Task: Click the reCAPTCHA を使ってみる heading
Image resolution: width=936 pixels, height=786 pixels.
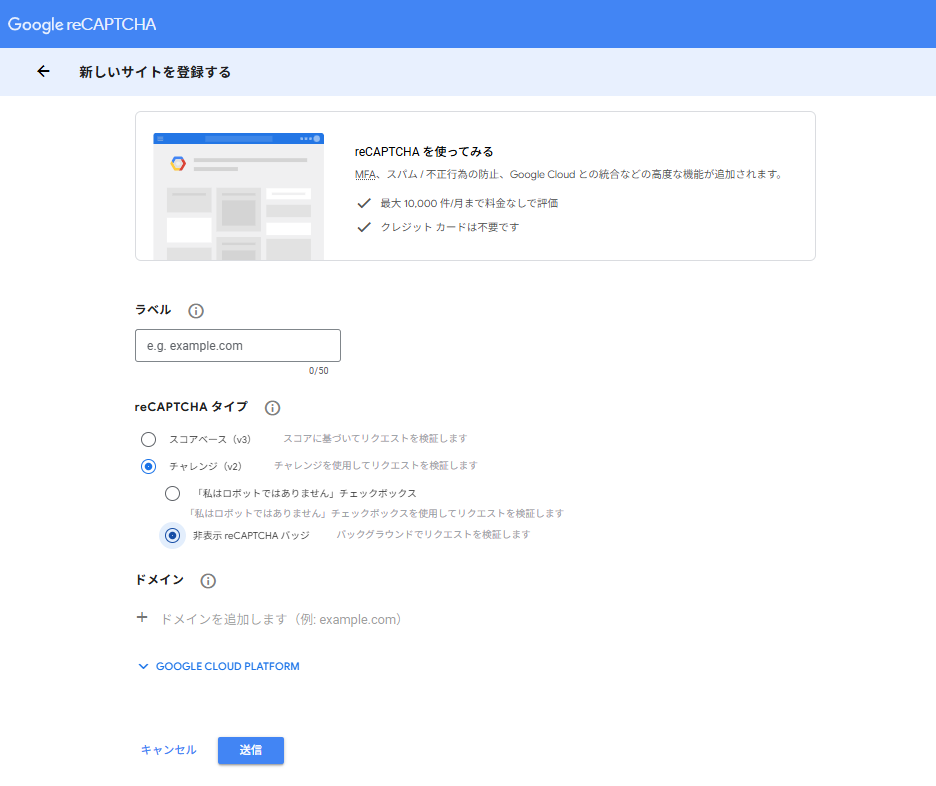Action: click(424, 152)
